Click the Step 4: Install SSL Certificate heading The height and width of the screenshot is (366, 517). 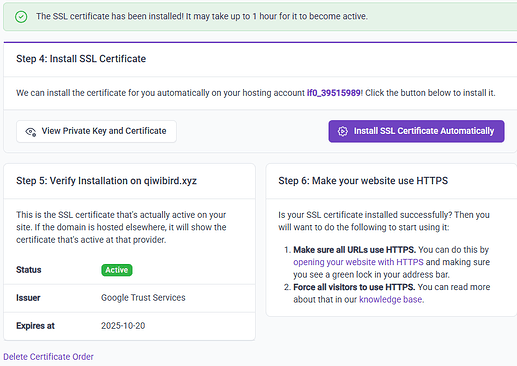pos(81,59)
